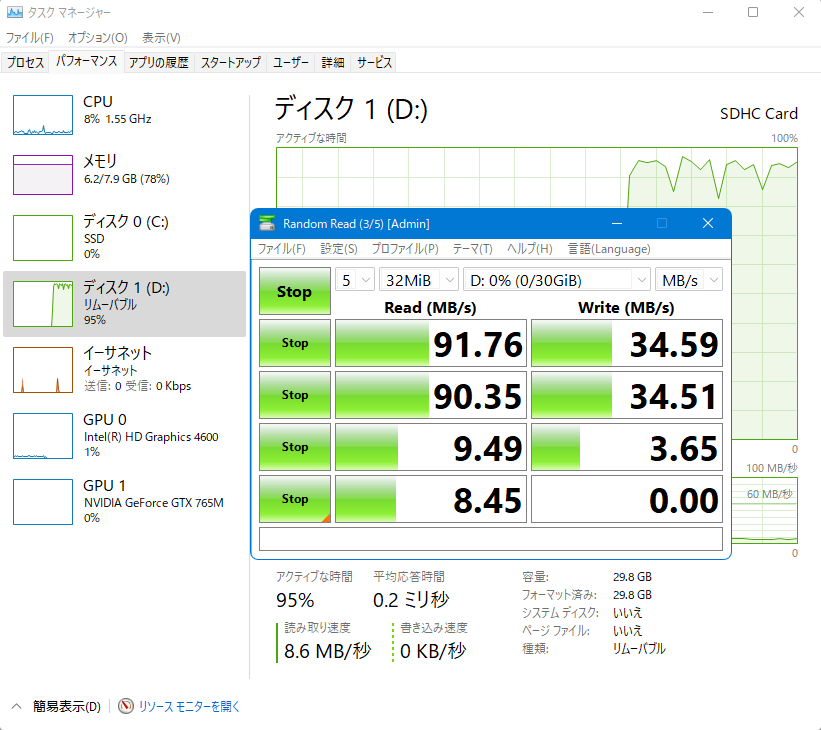Open CrystalDiskMark プロファイル(P) menu
This screenshot has width=821, height=730.
pyautogui.click(x=405, y=249)
